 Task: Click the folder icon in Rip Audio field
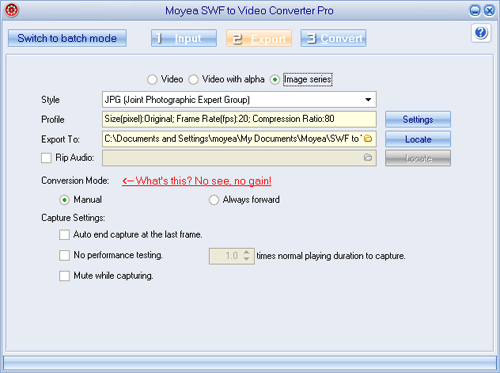[x=368, y=157]
